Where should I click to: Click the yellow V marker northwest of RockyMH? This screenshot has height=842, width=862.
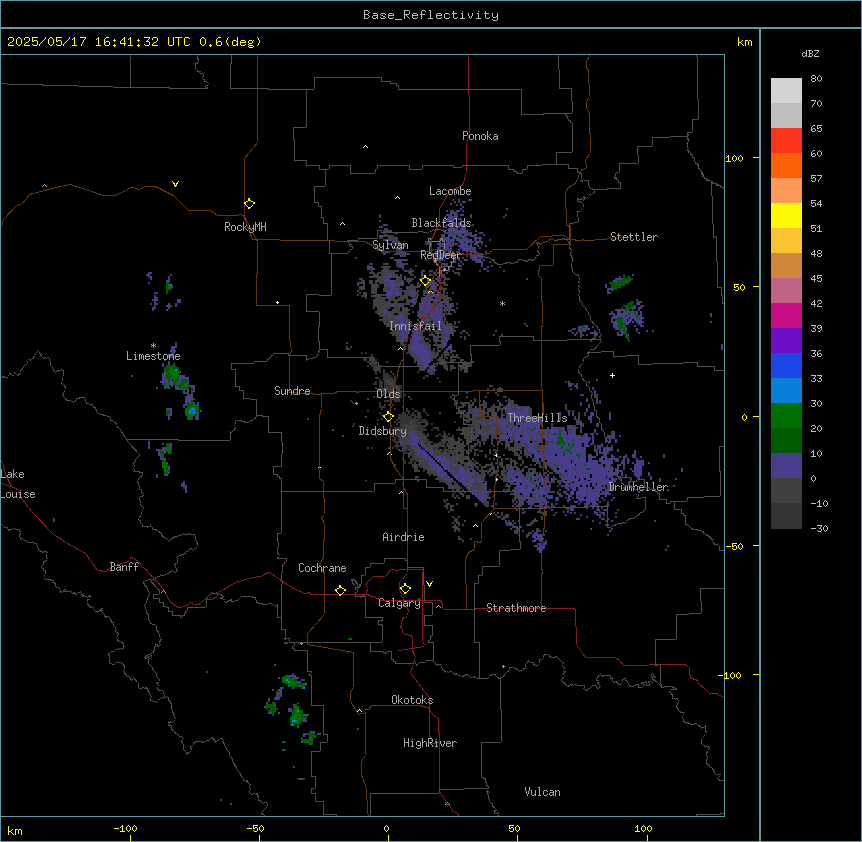click(x=175, y=184)
